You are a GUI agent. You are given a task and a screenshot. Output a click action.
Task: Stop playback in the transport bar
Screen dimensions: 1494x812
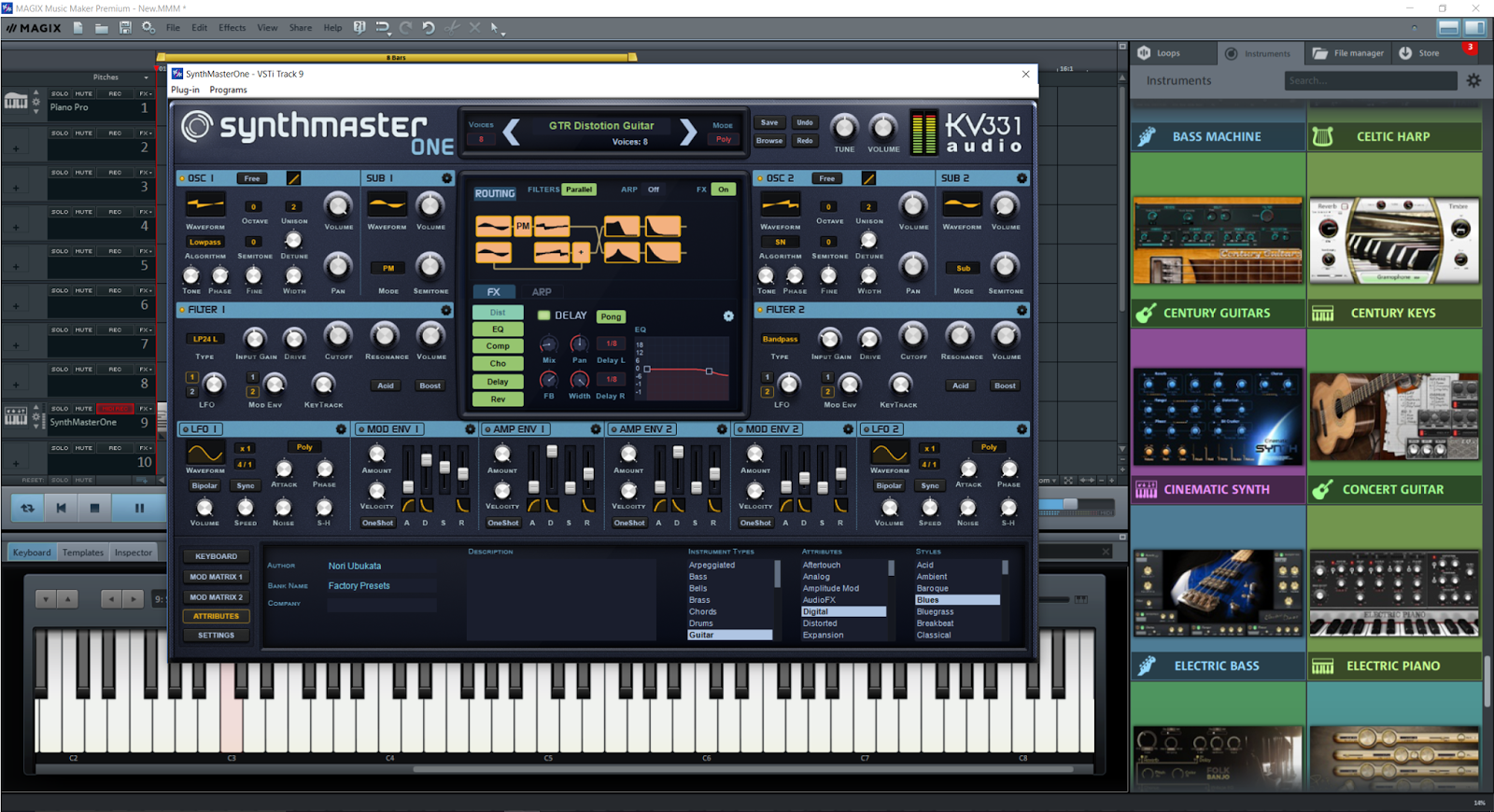tap(94, 509)
